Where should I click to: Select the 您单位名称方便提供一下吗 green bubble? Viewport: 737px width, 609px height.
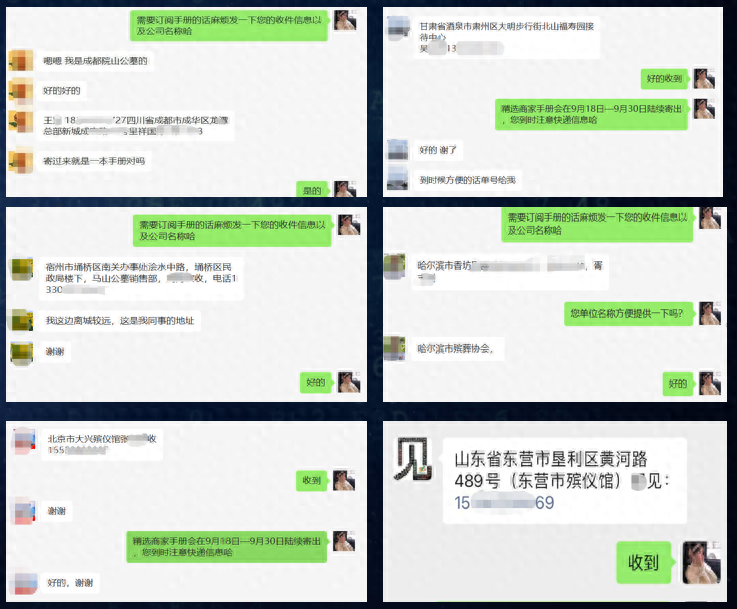coord(627,313)
